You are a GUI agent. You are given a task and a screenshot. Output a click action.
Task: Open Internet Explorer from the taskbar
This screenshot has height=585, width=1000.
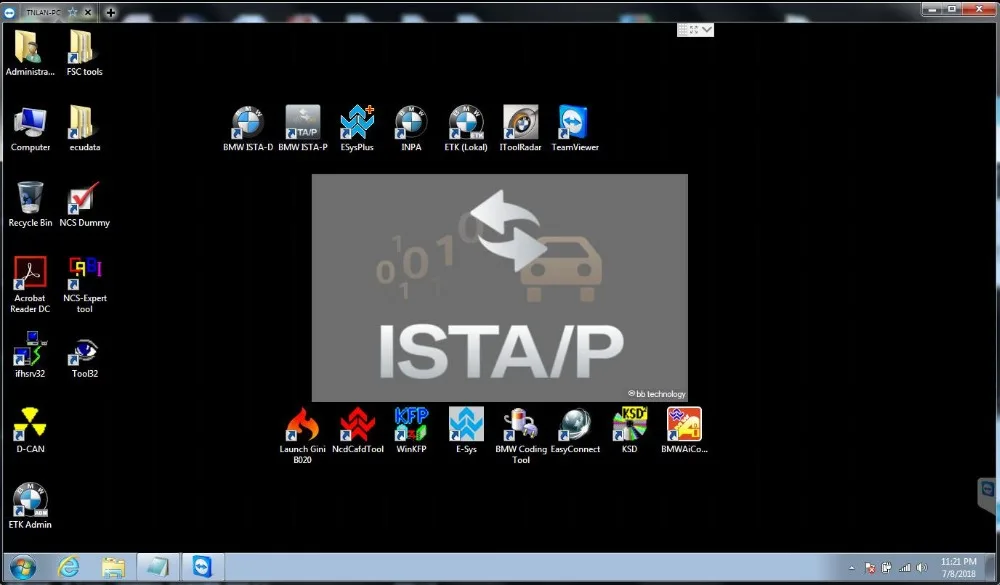[x=68, y=567]
